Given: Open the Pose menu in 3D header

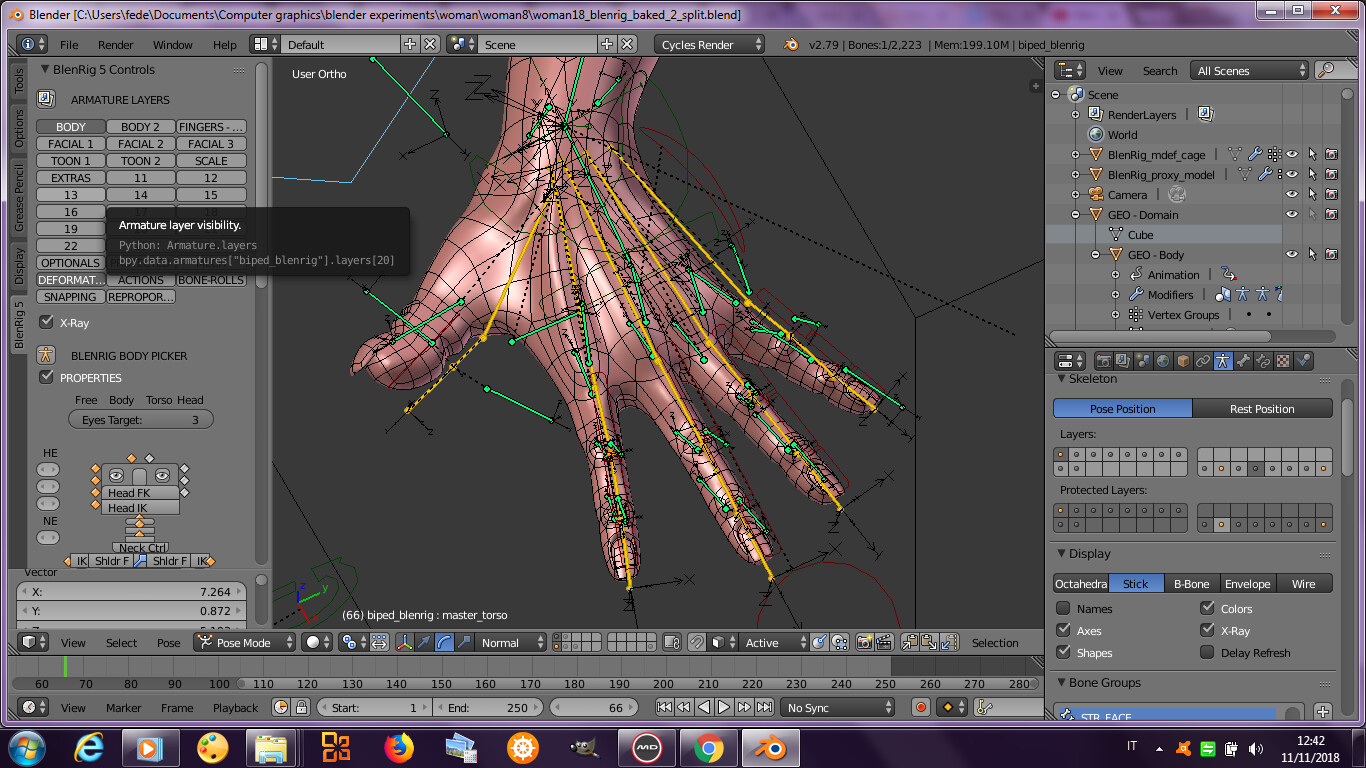Looking at the screenshot, I should 169,643.
